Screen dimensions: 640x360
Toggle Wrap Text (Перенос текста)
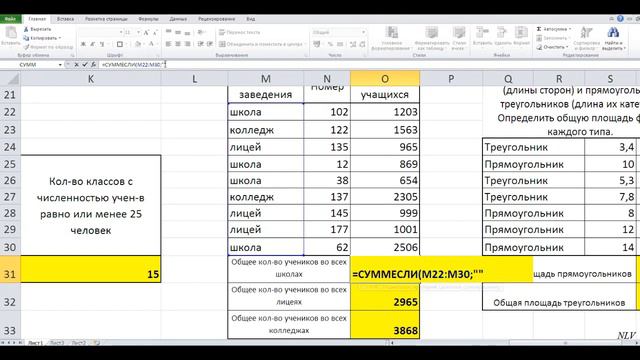240,32
